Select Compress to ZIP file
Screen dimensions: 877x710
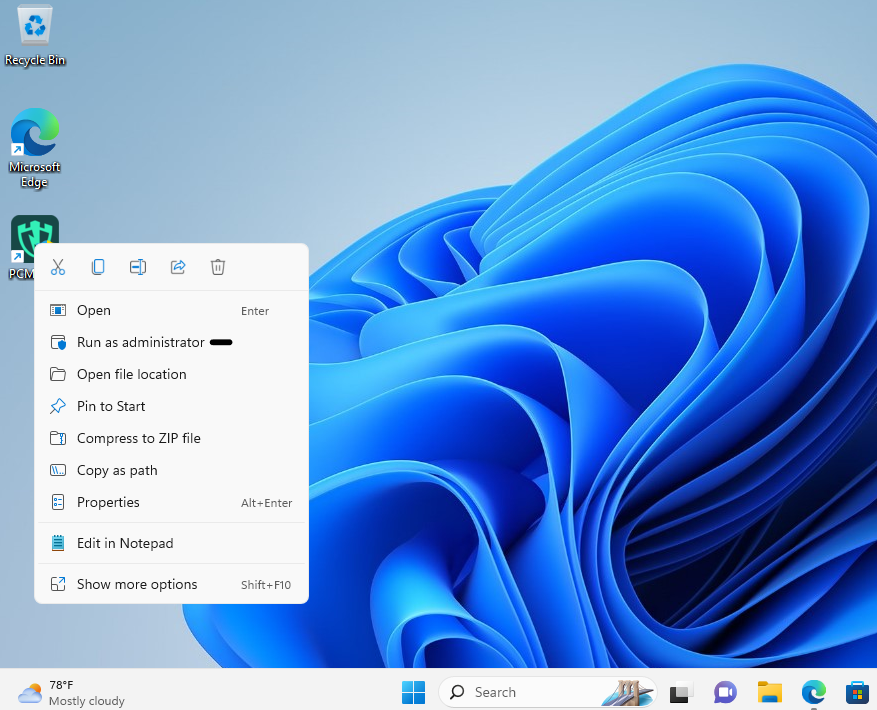coord(138,439)
